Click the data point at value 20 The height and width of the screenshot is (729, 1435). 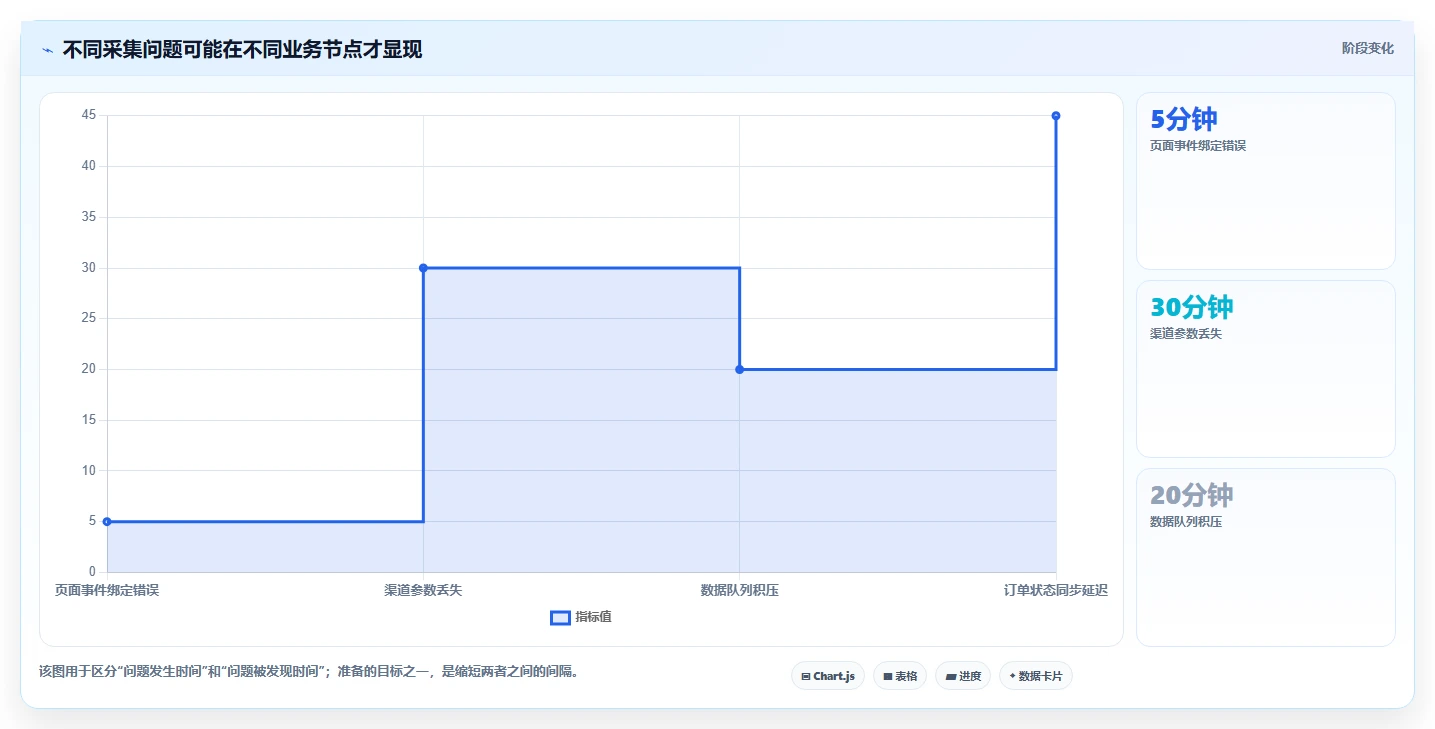point(740,369)
